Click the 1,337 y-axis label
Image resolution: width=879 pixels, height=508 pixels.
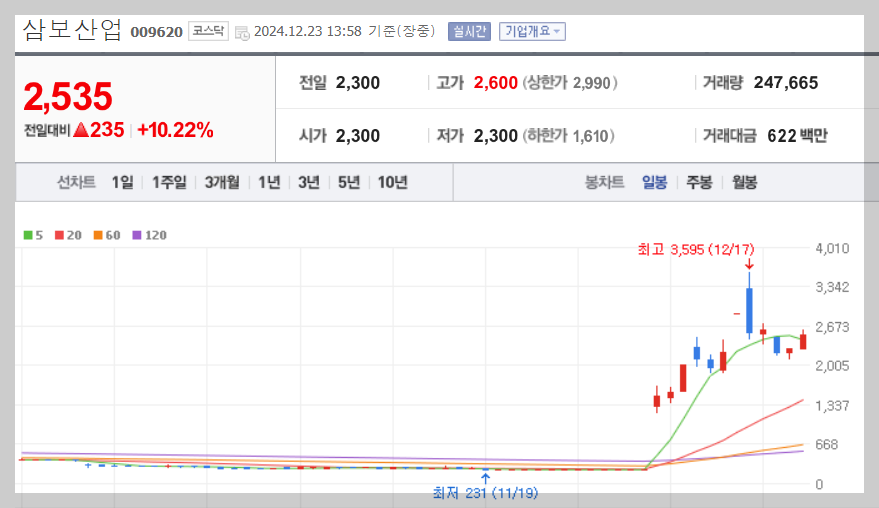(832, 405)
